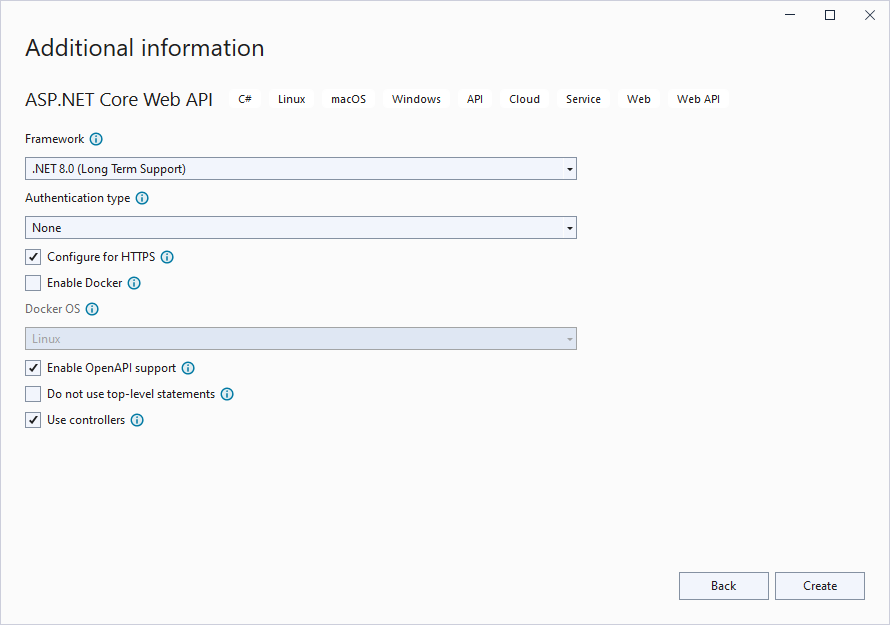The width and height of the screenshot is (890, 625).
Task: Click the info icon next to Framework
Action: point(96,139)
